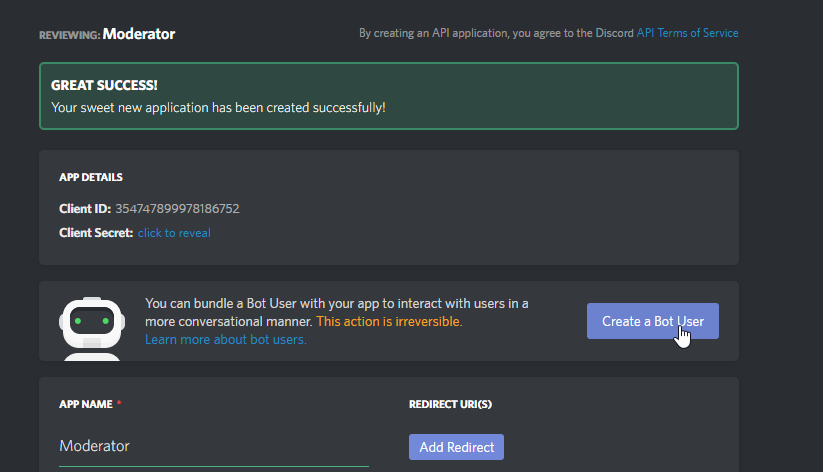This screenshot has width=823, height=472.
Task: Click the APP DETAILS section heading
Action: tap(91, 177)
